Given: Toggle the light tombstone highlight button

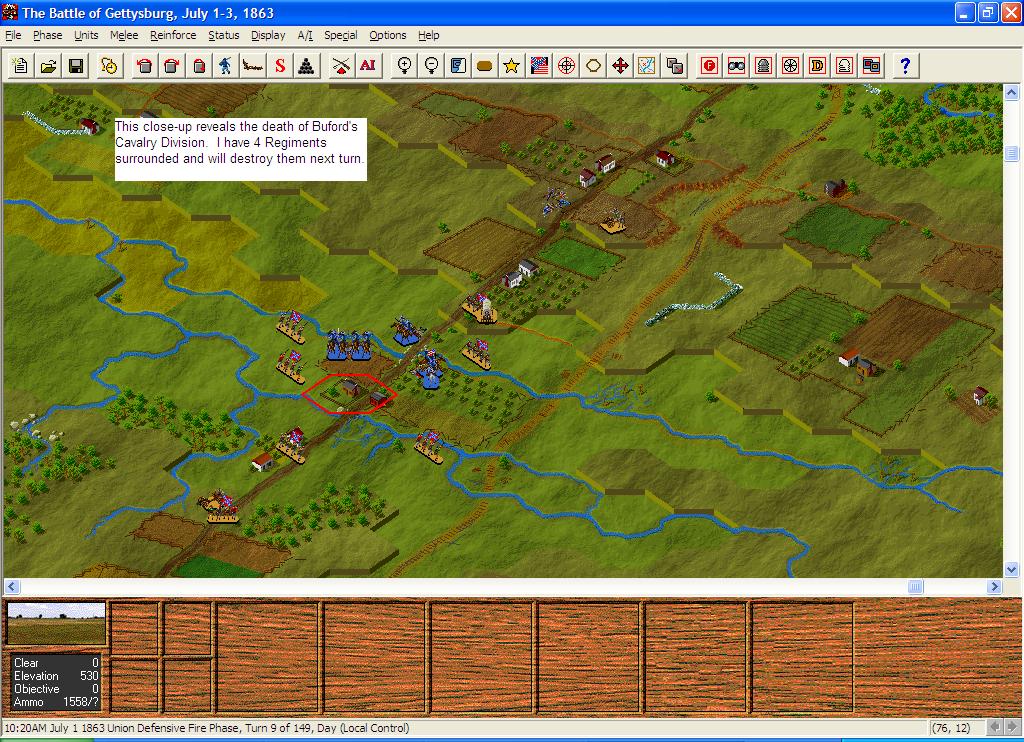Looking at the screenshot, I should [845, 65].
